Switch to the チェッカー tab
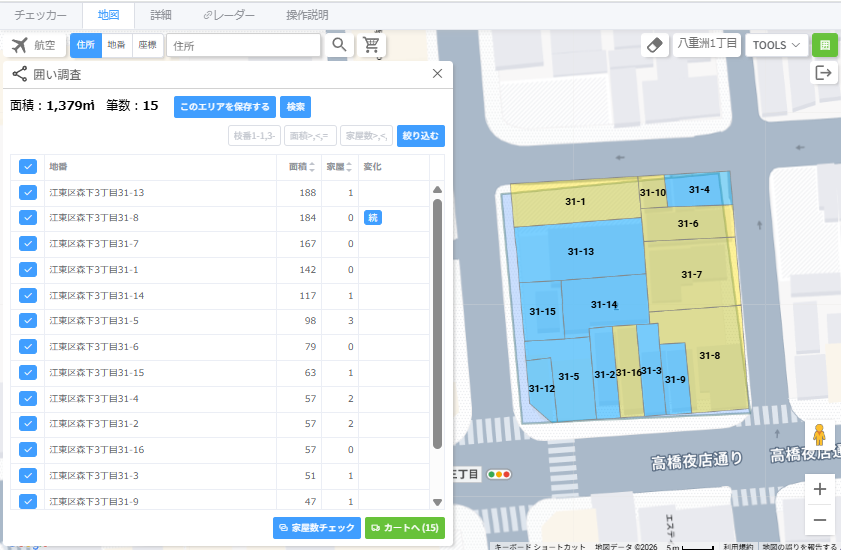 (x=41, y=15)
